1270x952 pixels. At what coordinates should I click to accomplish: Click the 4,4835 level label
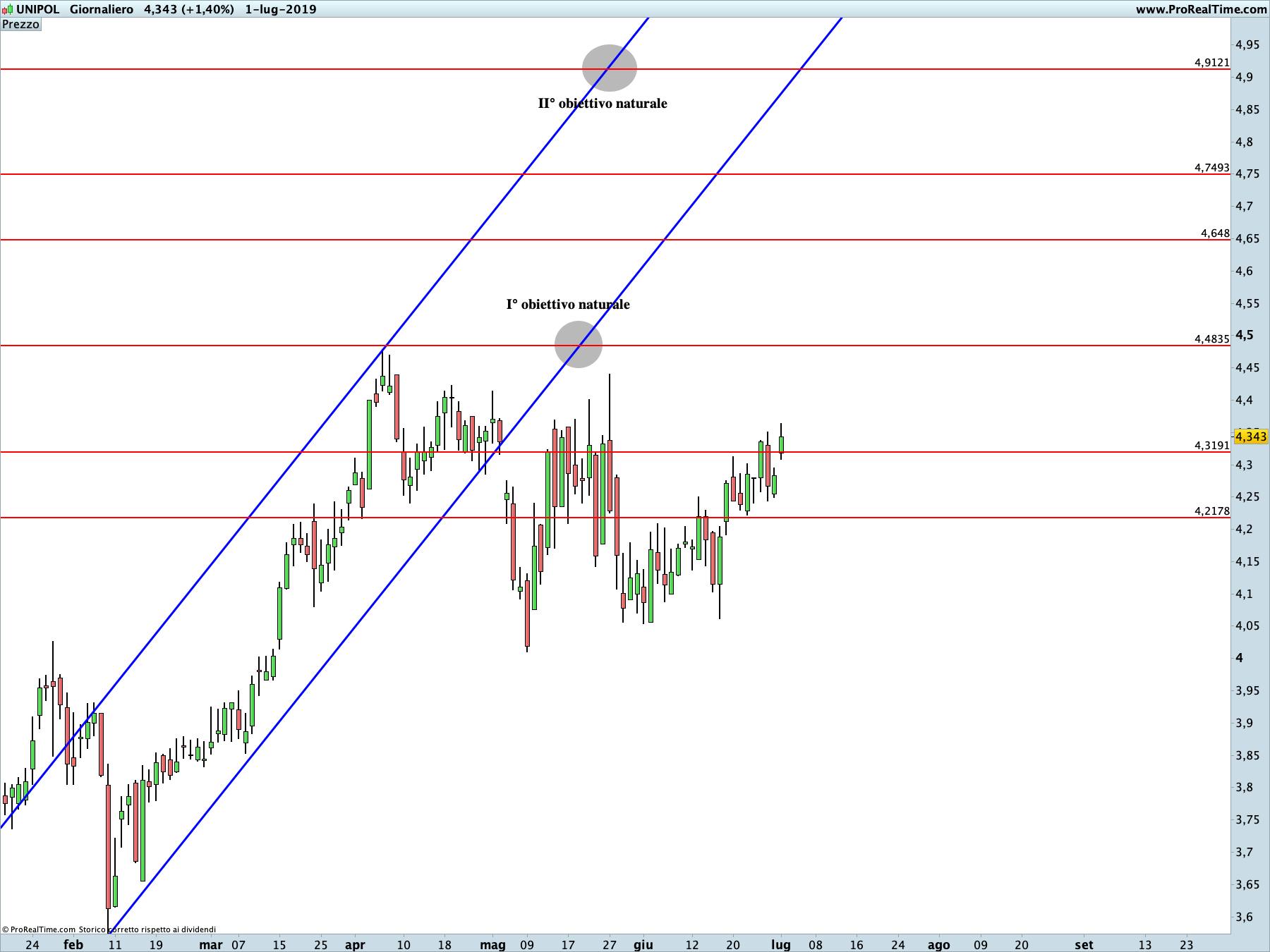pos(1211,338)
